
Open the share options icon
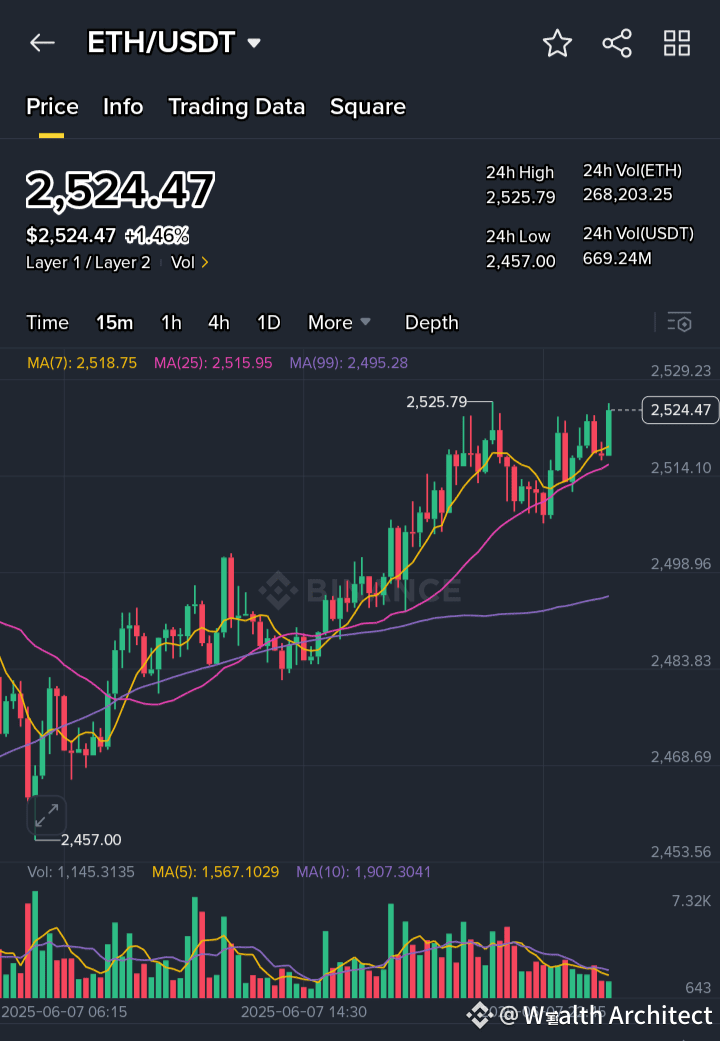[x=616, y=43]
